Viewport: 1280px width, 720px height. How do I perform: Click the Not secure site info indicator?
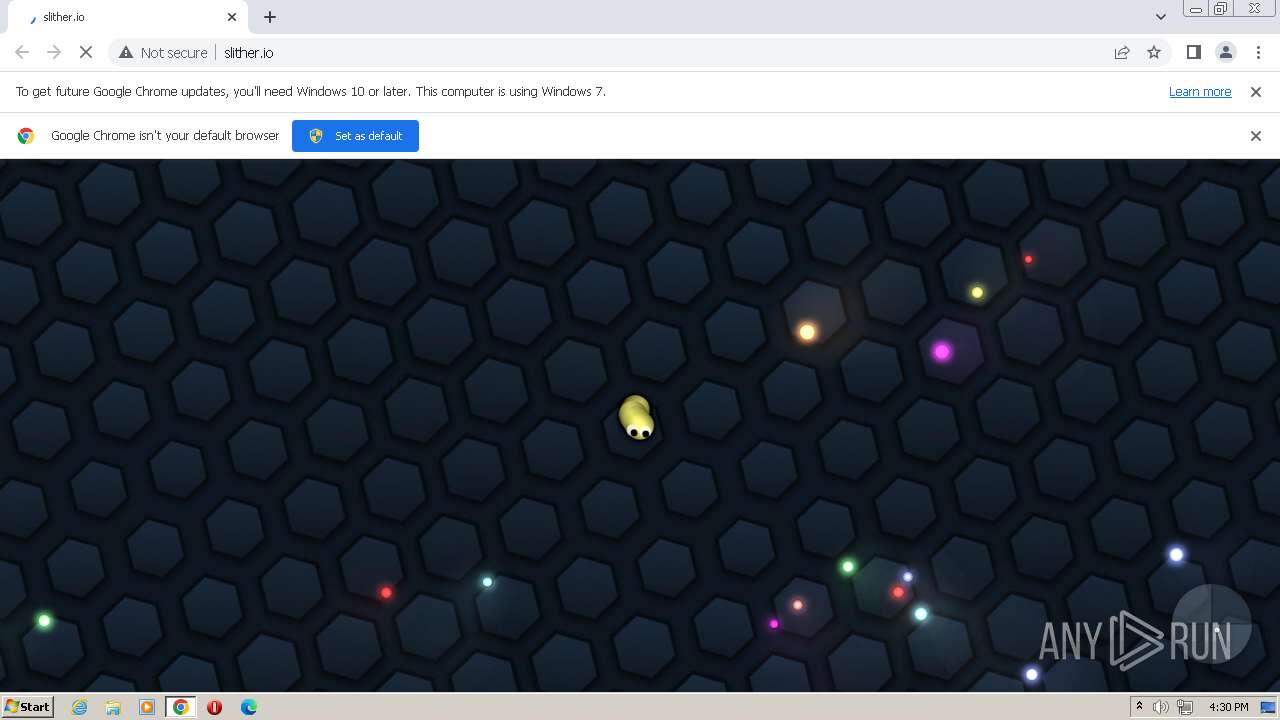coord(163,52)
